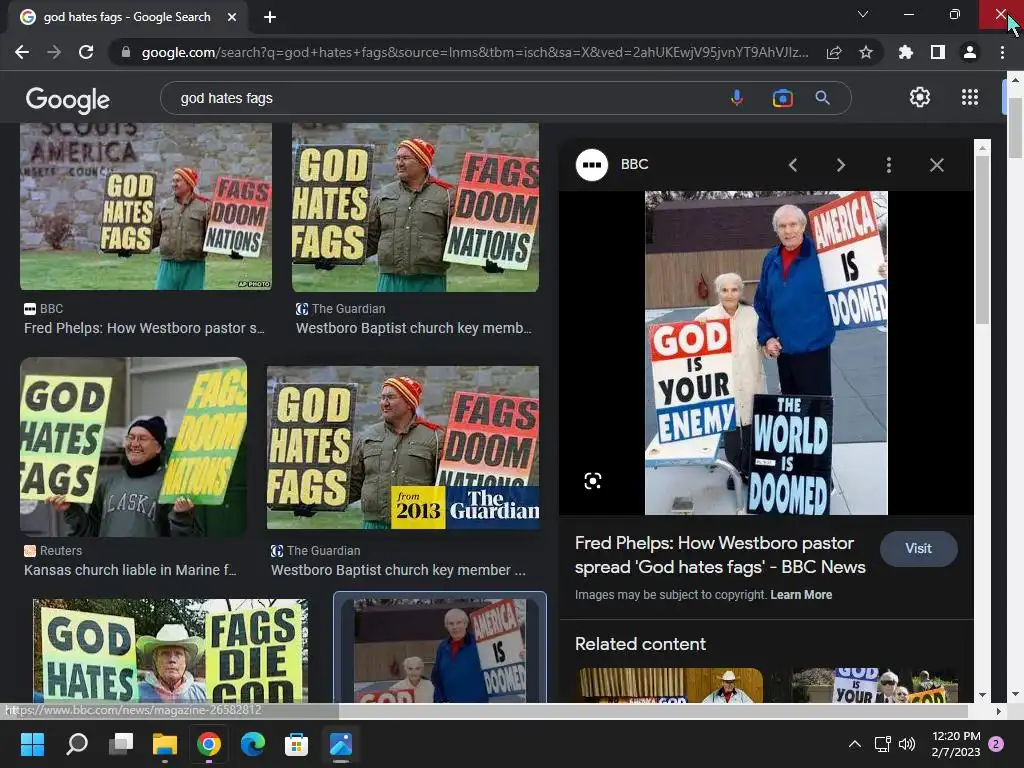1024x768 pixels.
Task: Expand the tab search chevron
Action: point(863,14)
